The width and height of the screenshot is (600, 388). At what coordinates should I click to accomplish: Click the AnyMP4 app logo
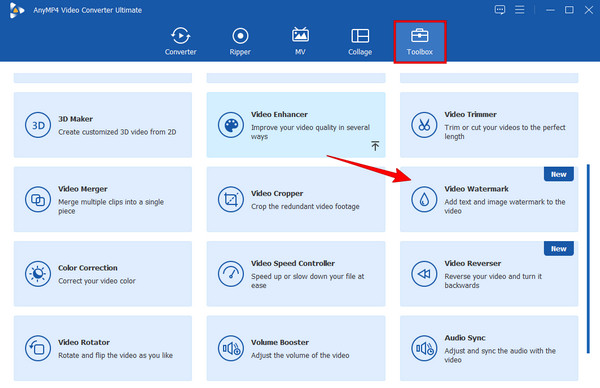(17, 10)
